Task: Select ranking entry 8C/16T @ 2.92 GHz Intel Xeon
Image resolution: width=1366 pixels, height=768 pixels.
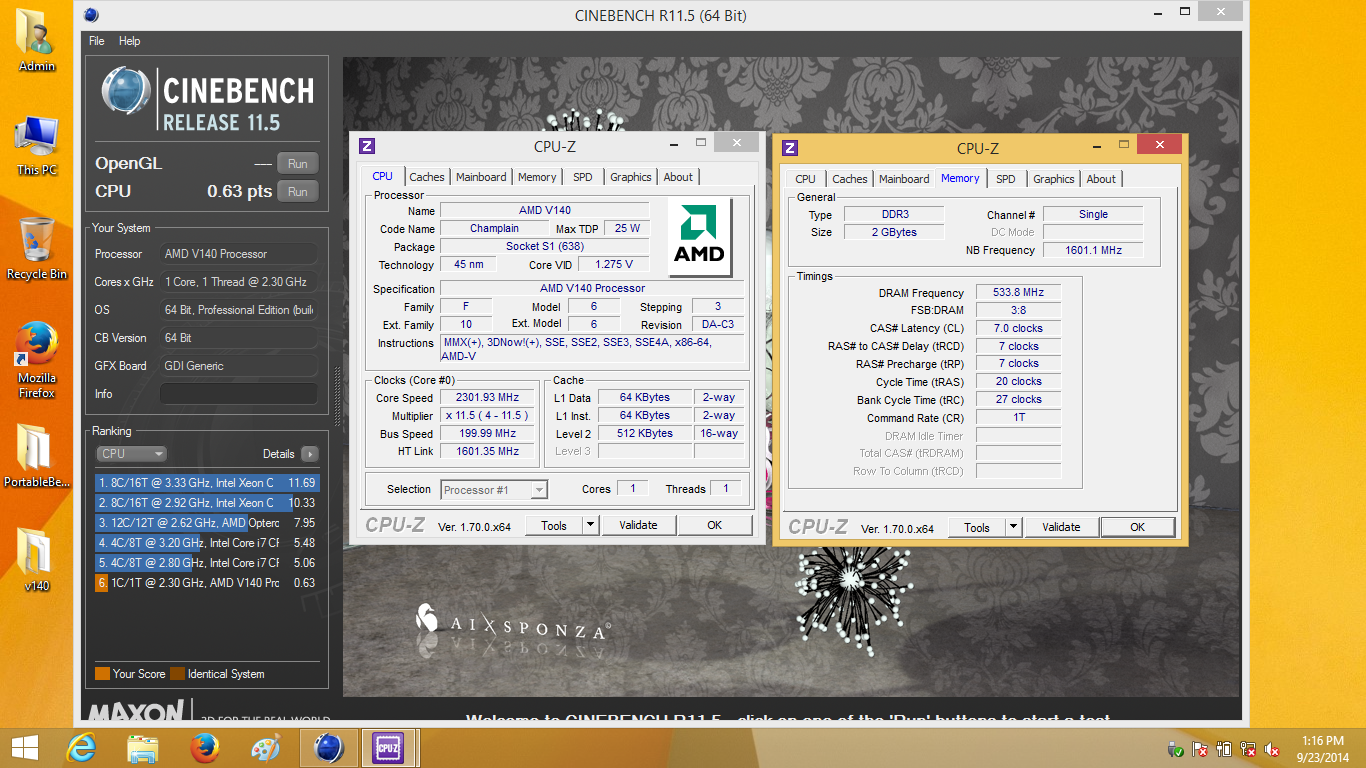Action: point(207,503)
